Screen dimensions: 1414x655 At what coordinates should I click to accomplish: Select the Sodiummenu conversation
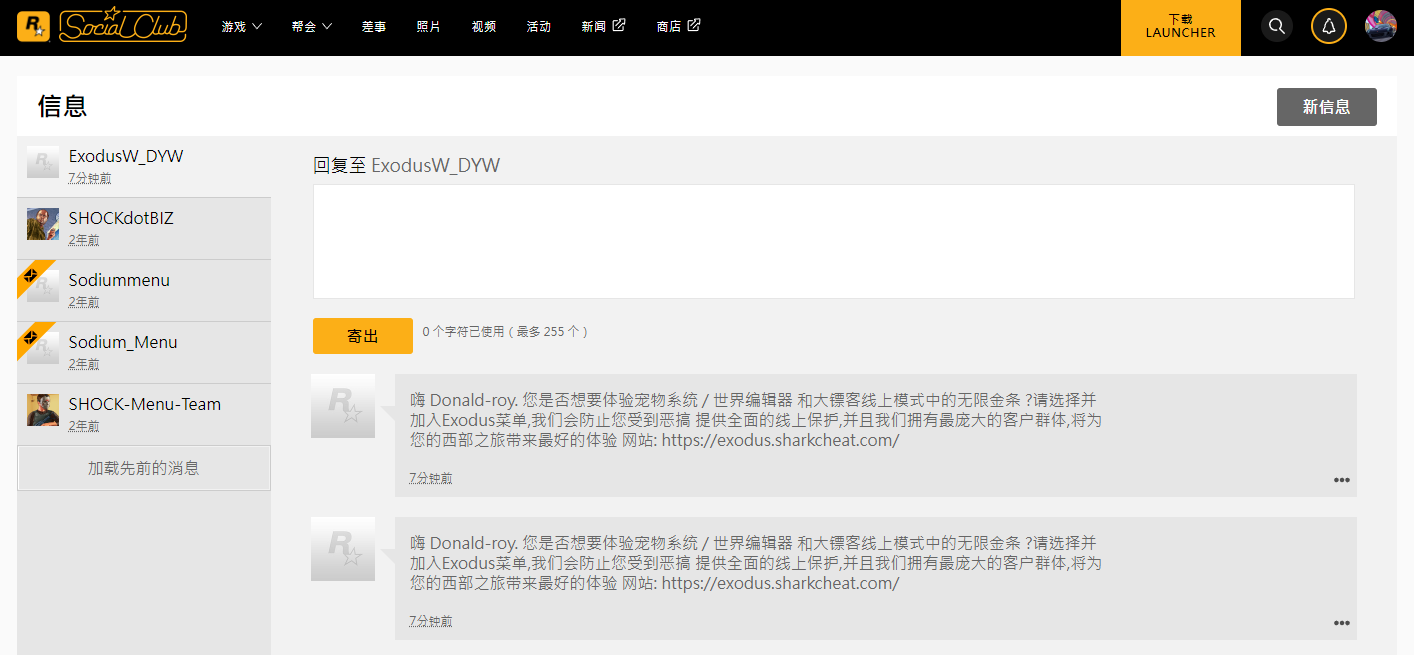point(144,291)
